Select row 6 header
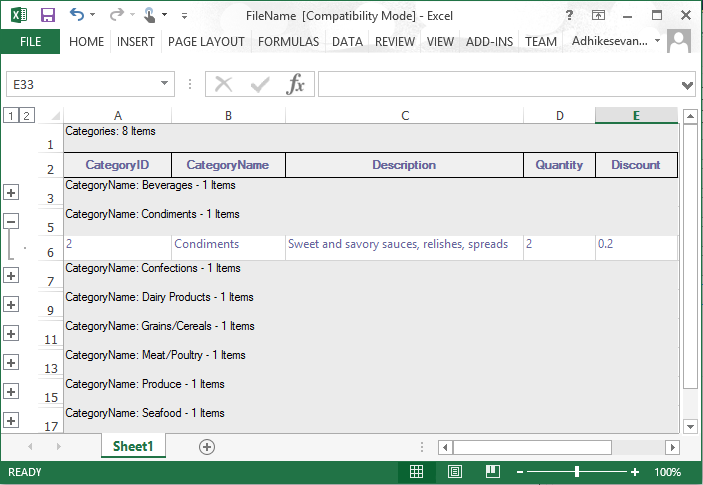Screen dimensions: 703x485 [50, 248]
